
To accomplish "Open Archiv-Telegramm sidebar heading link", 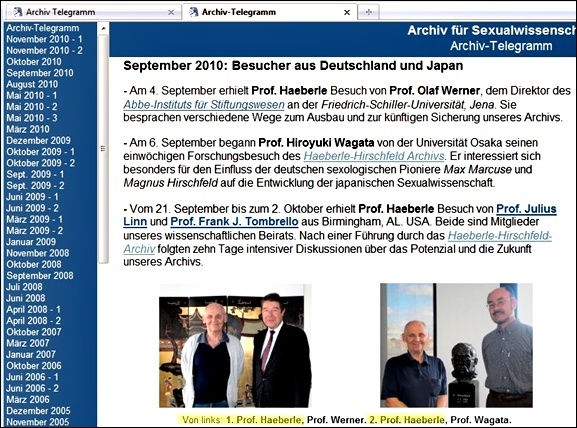I will coord(43,28).
